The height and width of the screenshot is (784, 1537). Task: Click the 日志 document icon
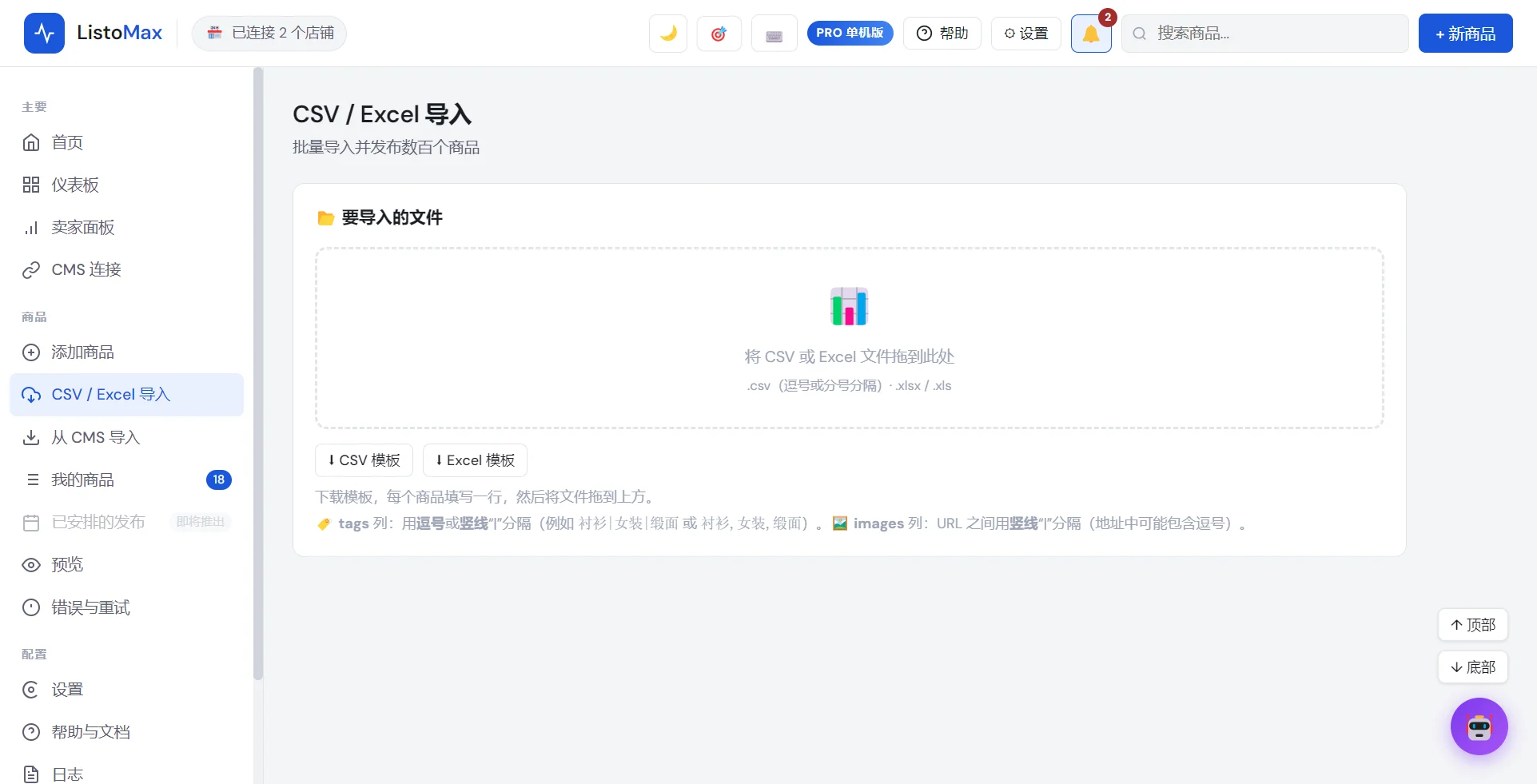31,774
